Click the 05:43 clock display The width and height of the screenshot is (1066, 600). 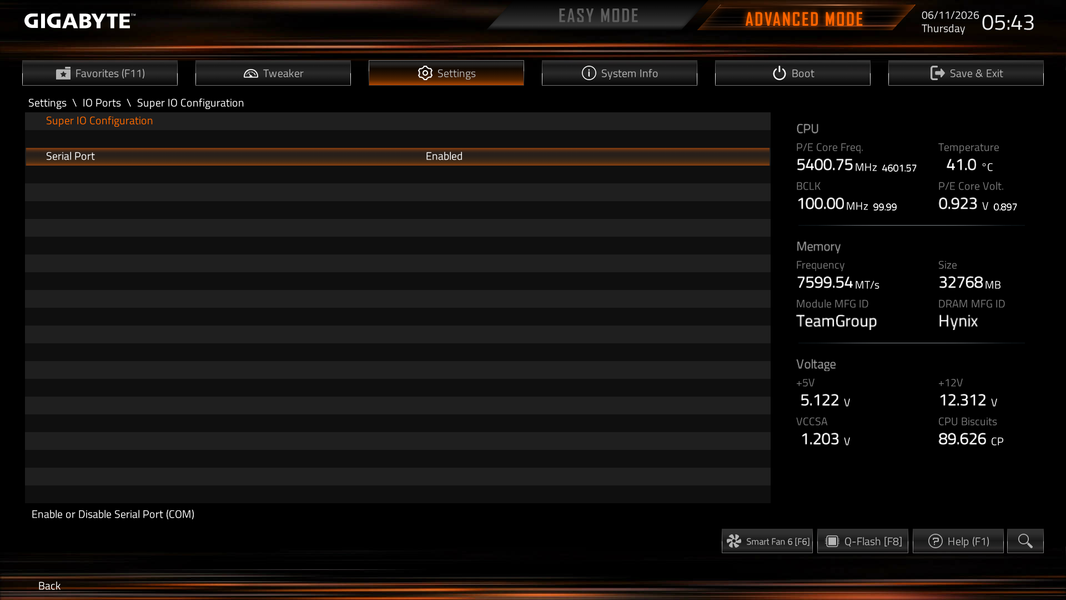(x=1008, y=23)
